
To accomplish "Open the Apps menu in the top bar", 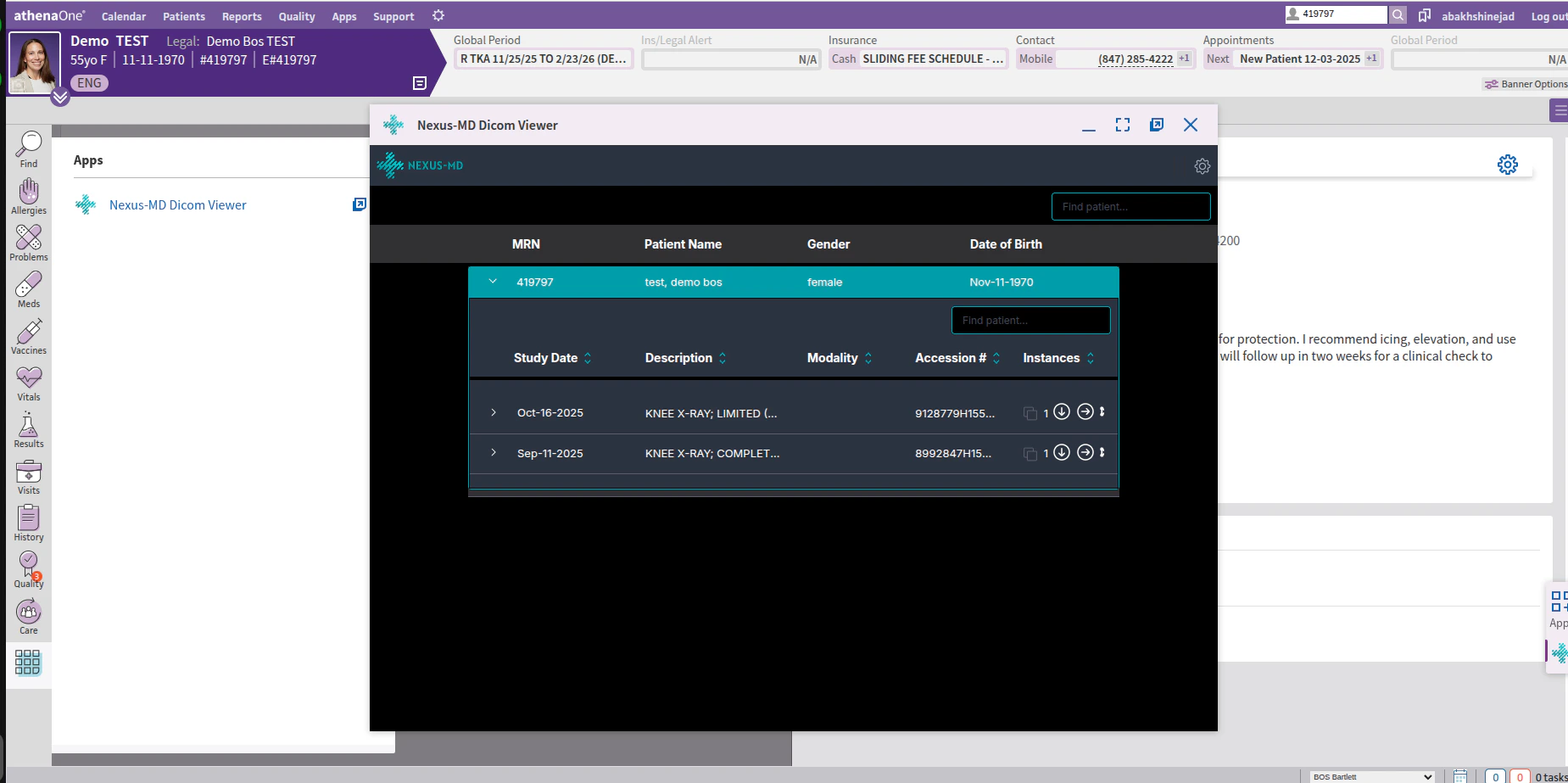I will click(344, 16).
